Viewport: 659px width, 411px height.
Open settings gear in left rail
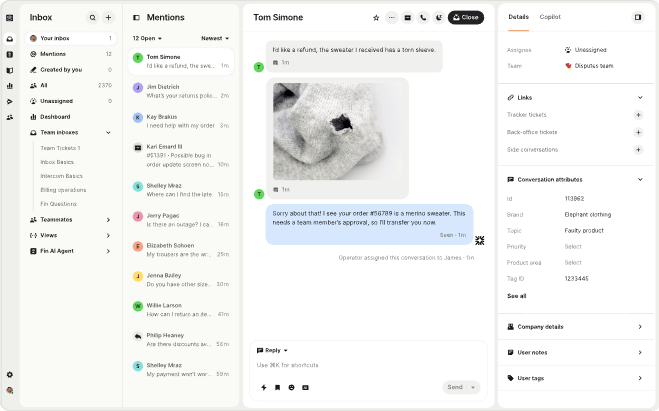click(10, 374)
